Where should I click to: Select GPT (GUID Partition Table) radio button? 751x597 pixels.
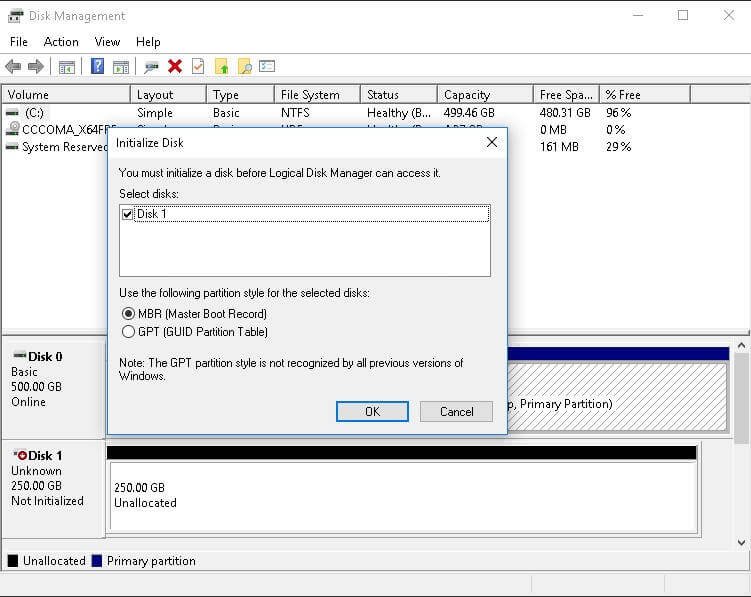click(128, 332)
